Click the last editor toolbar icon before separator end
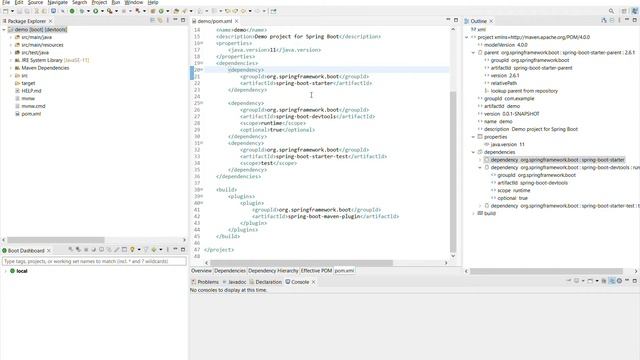This screenshot has width=640, height=360. pos(273,11)
